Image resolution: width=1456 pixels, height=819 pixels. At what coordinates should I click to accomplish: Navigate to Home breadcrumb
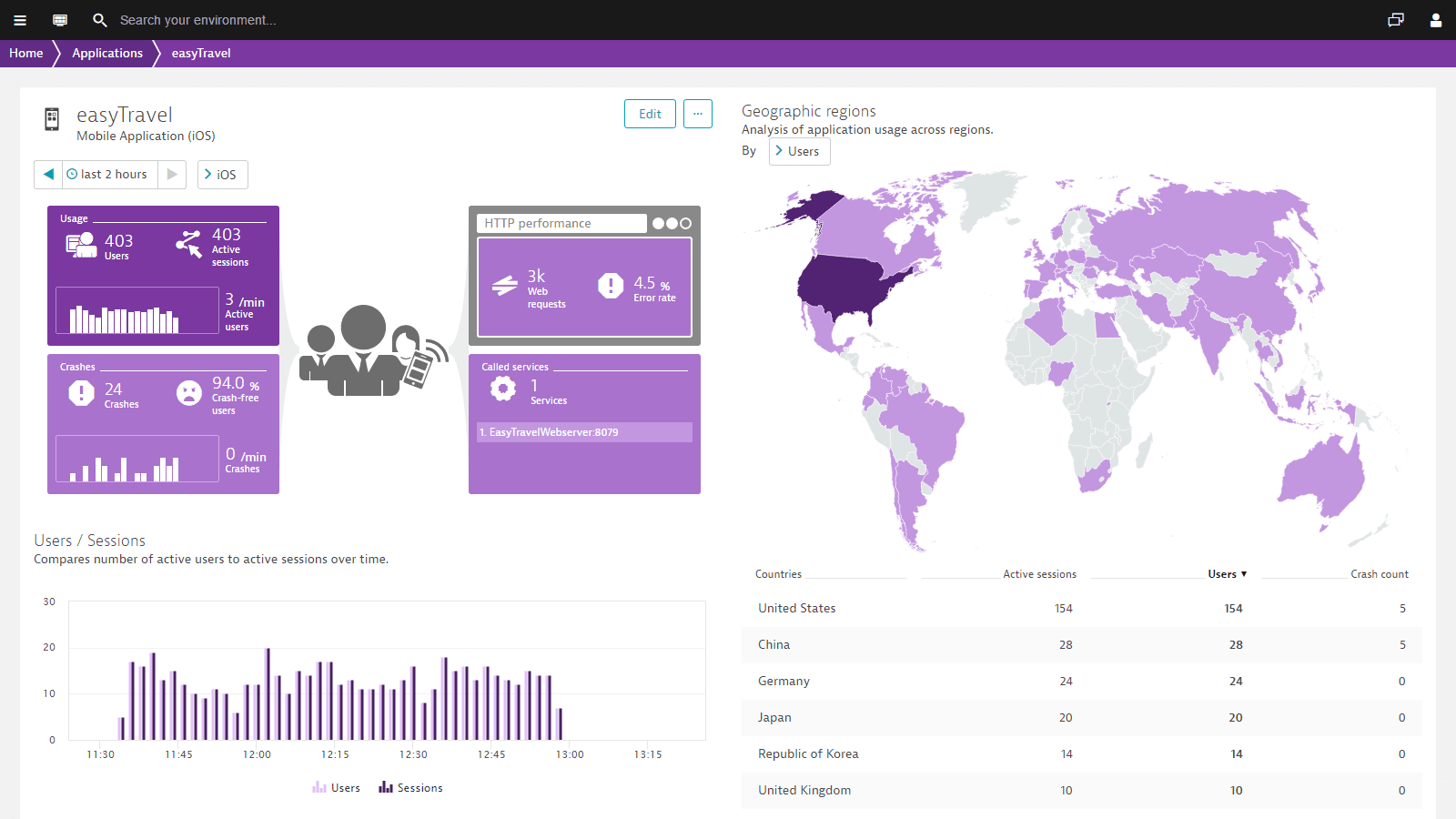[x=26, y=53]
